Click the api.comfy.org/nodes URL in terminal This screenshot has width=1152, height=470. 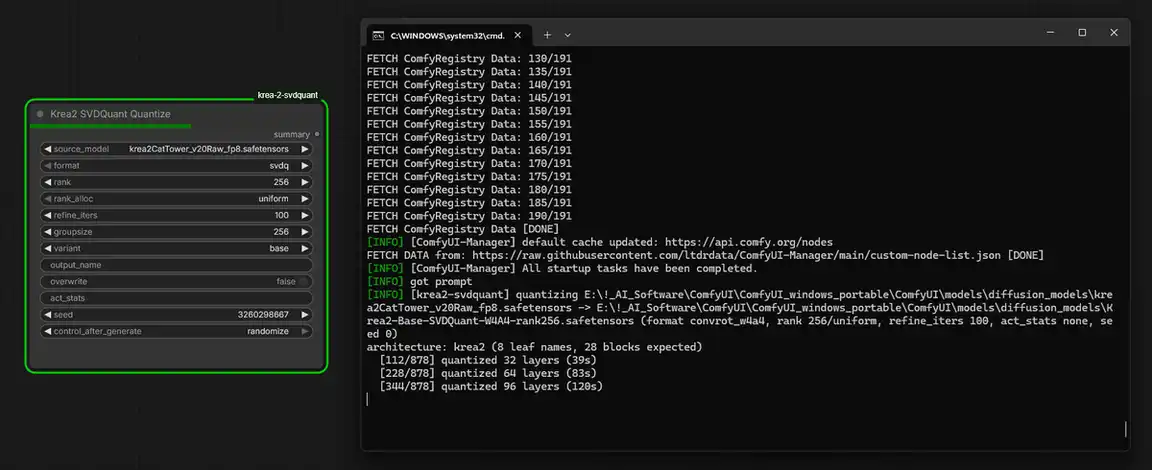[749, 242]
